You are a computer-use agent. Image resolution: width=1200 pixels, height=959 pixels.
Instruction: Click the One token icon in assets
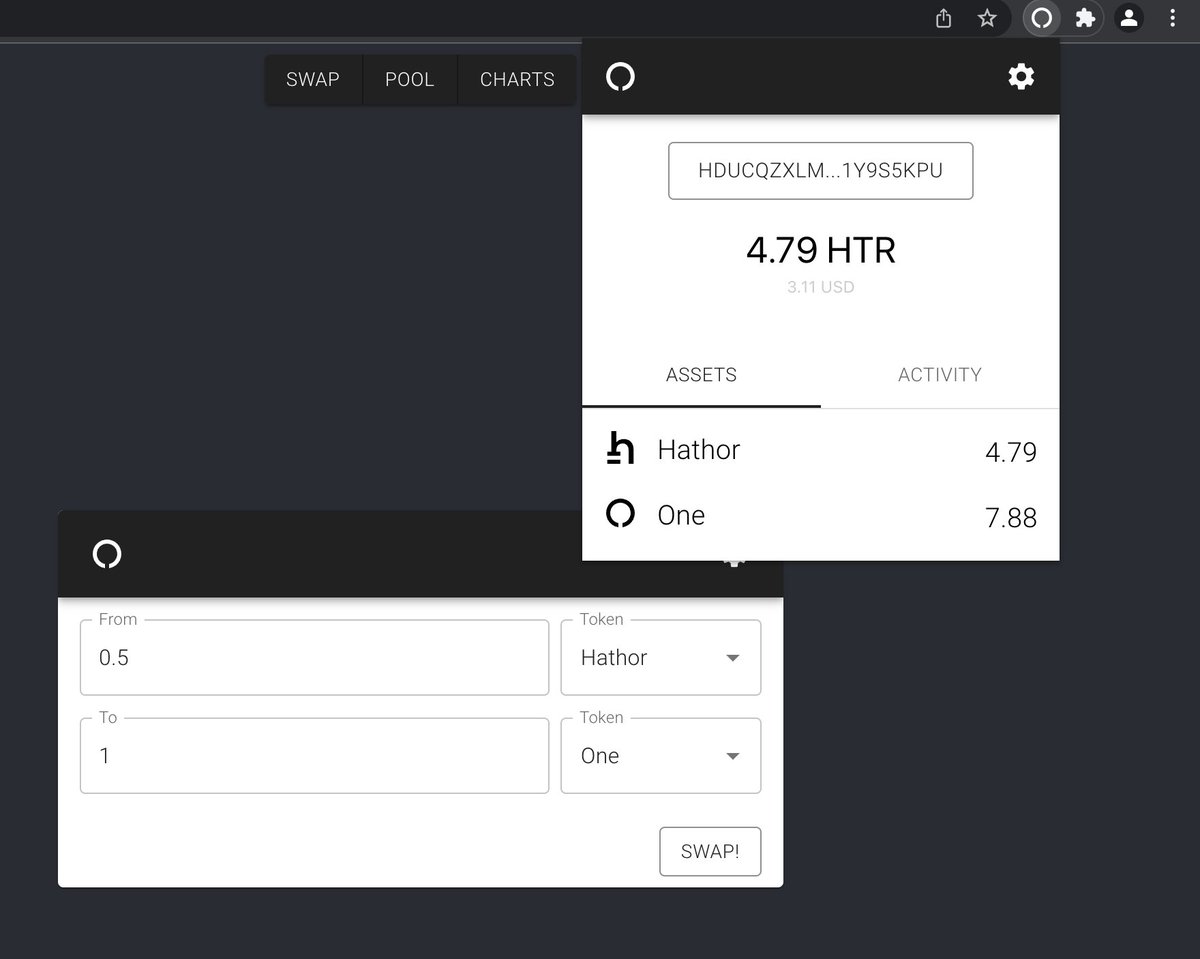coord(621,514)
